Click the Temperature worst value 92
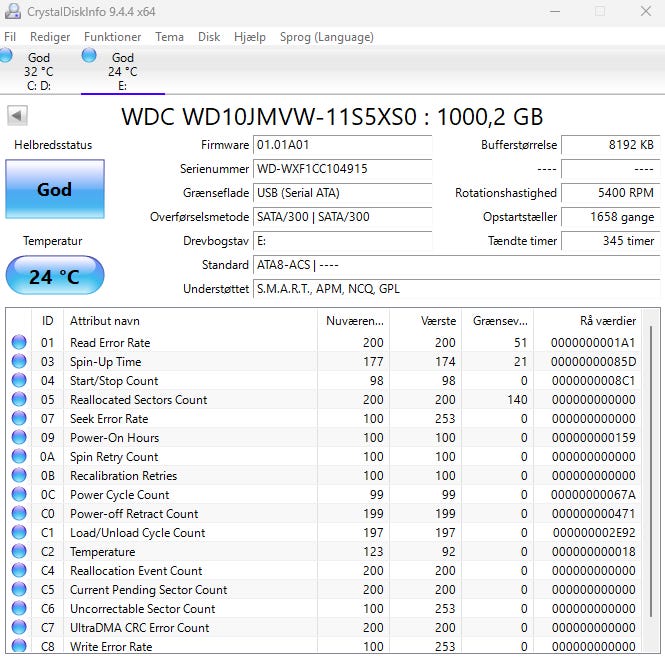The image size is (665, 659). coord(447,552)
